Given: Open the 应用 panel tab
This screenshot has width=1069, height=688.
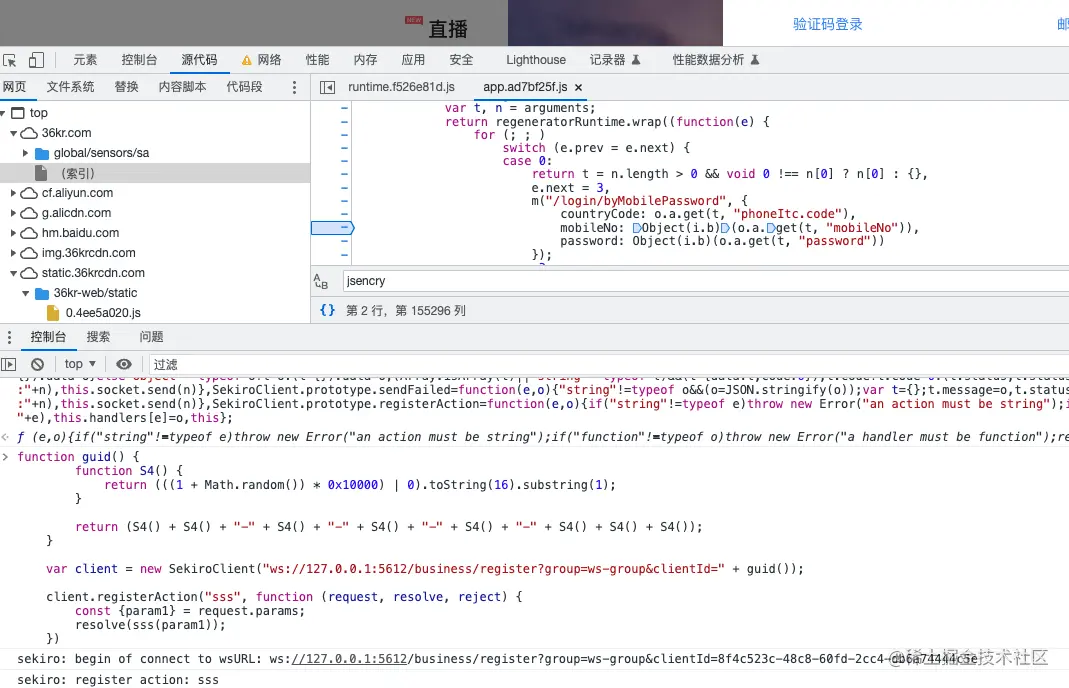Looking at the screenshot, I should point(413,60).
